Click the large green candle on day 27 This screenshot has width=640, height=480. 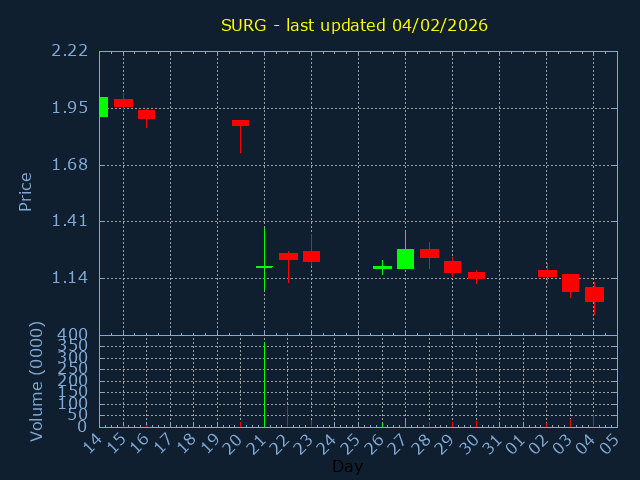tap(405, 259)
